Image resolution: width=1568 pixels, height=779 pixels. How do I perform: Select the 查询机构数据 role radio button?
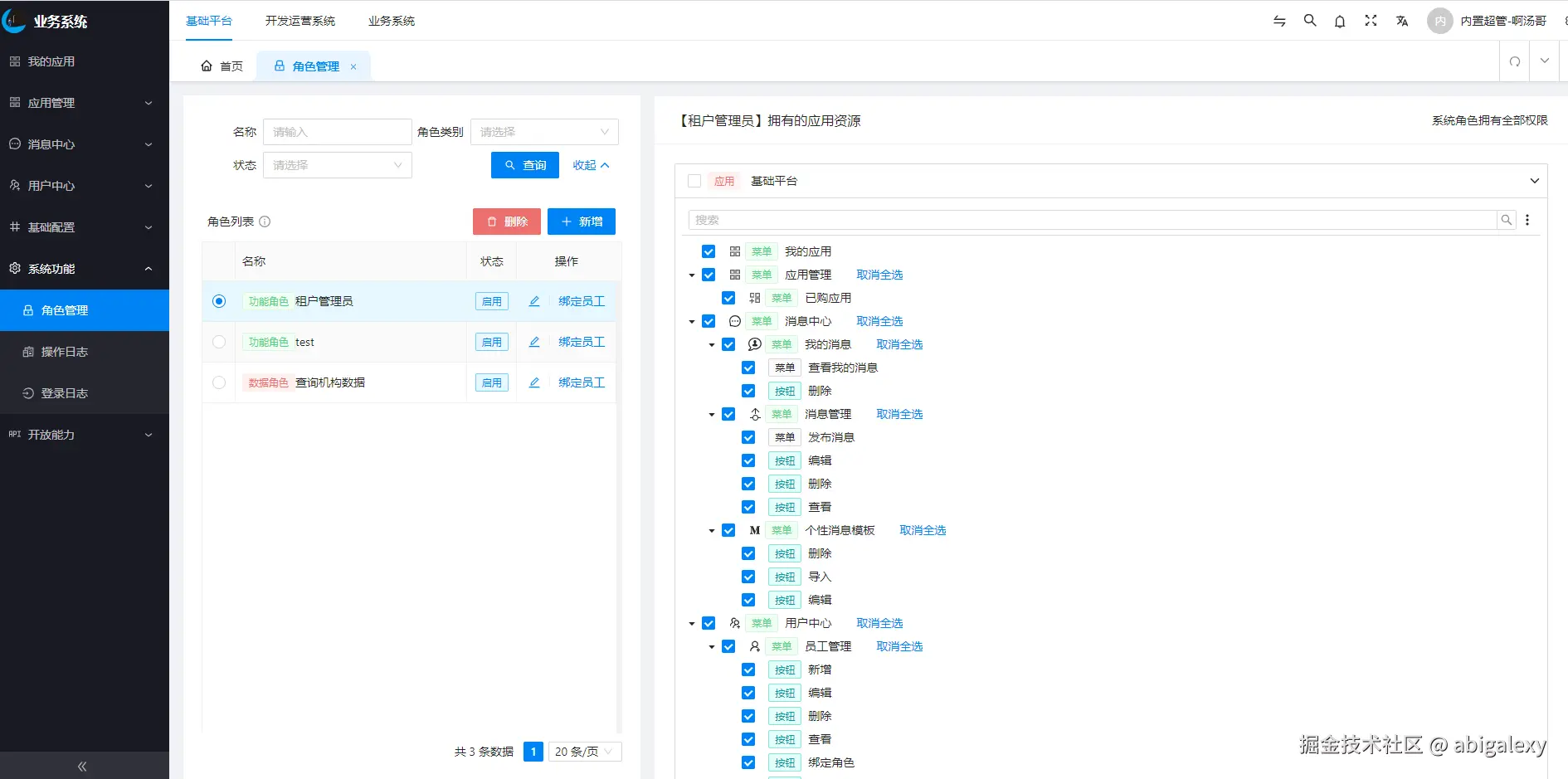coord(219,382)
